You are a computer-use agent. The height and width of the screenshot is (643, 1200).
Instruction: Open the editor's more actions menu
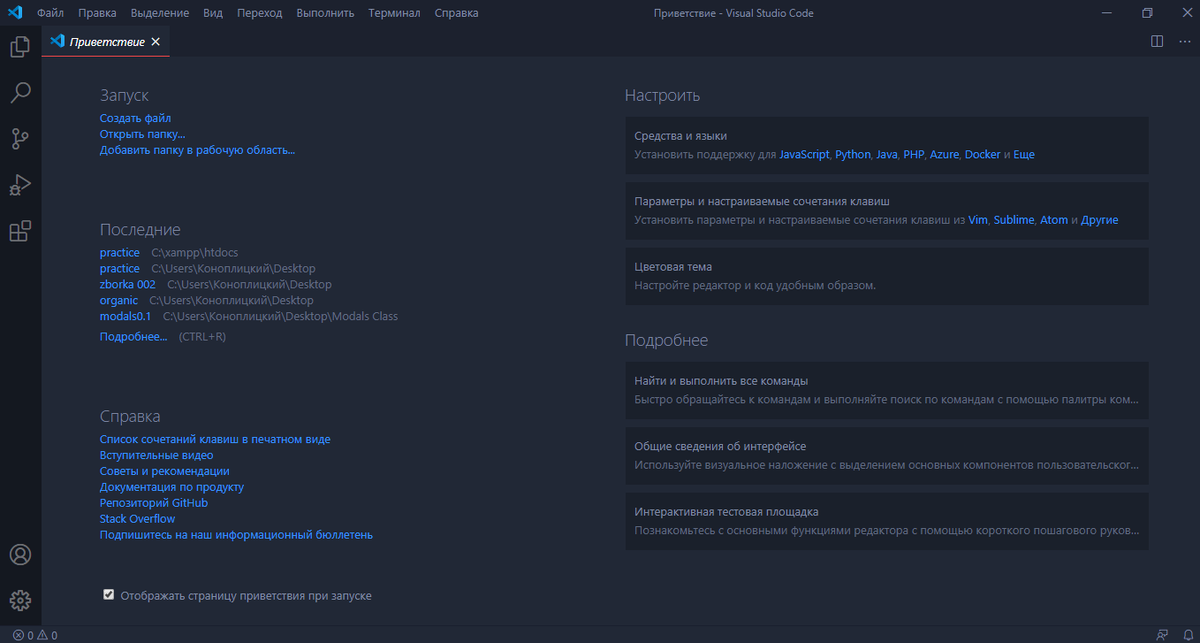pos(1185,41)
